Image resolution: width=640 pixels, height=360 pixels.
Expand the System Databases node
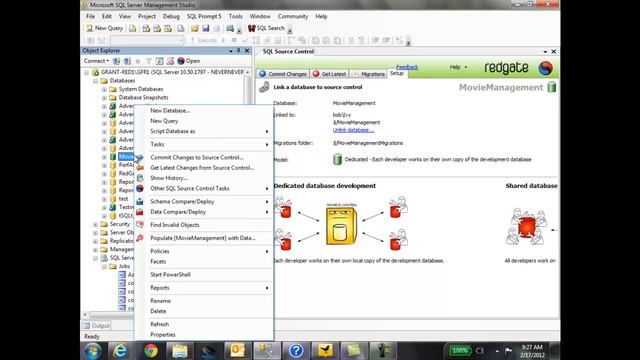[104, 89]
